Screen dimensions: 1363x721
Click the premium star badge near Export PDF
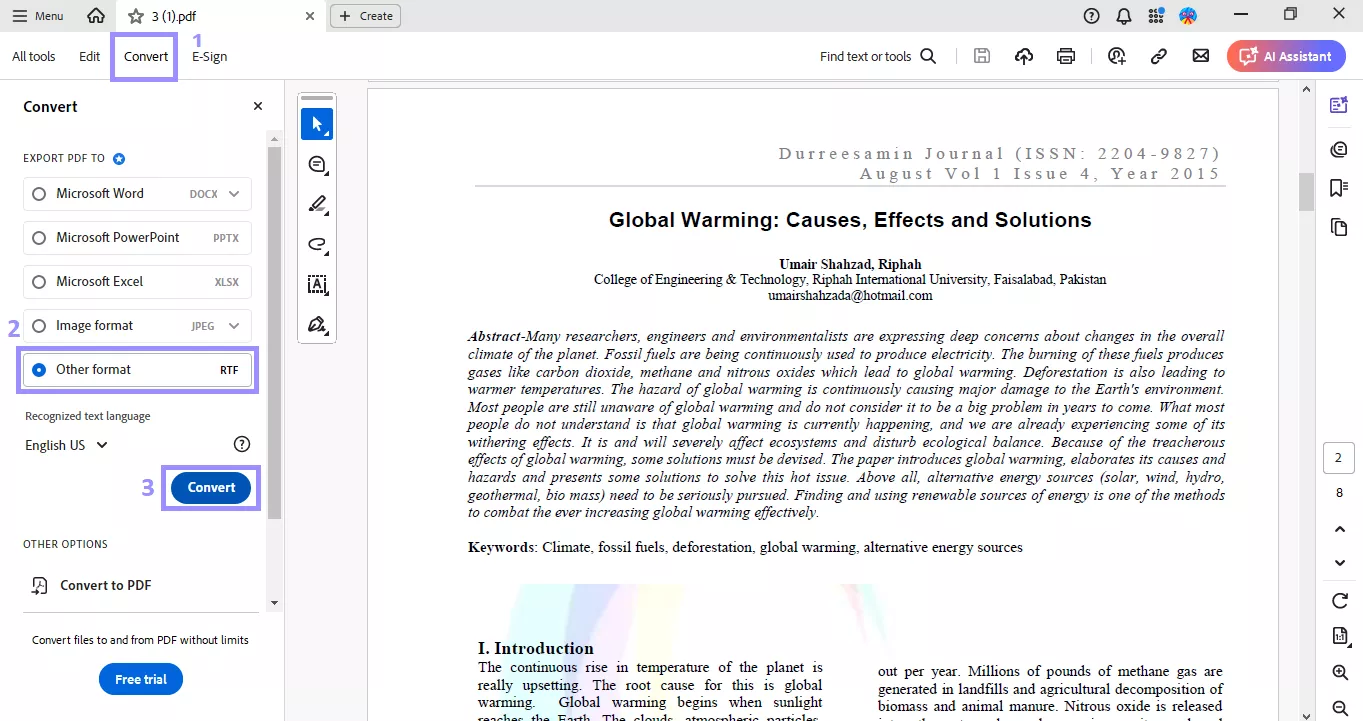pos(119,159)
